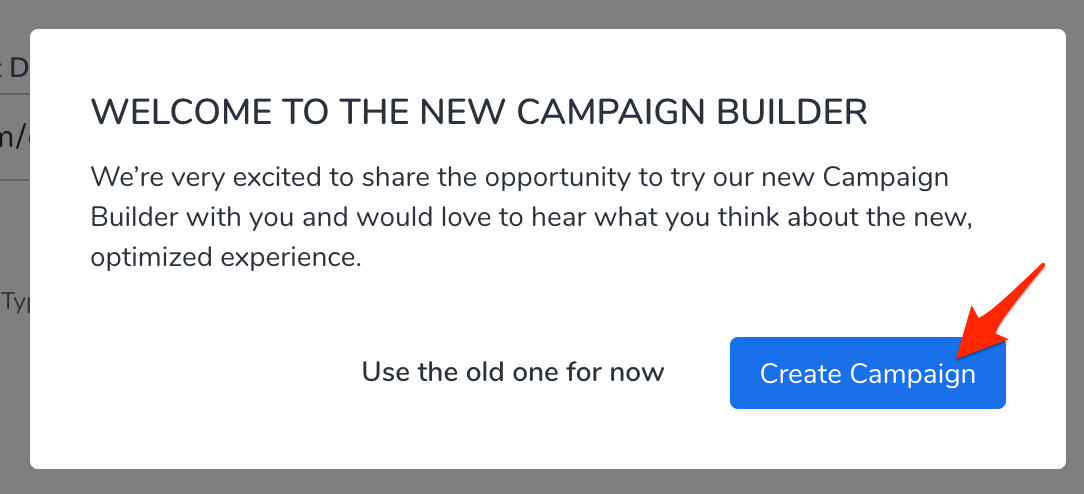Click the dimmed backdrop right of the dialog
This screenshot has height=494, width=1084.
click(x=1075, y=250)
